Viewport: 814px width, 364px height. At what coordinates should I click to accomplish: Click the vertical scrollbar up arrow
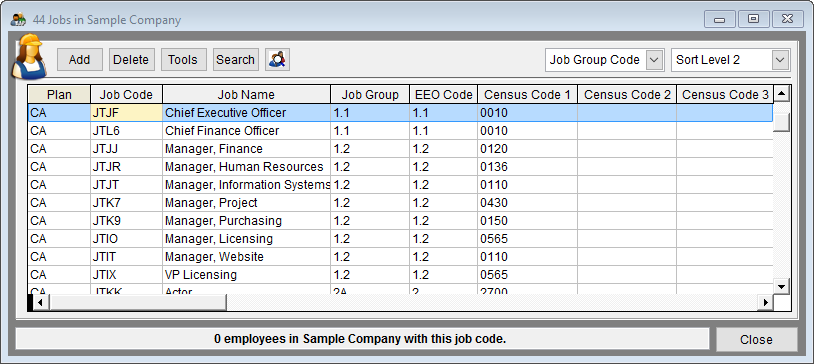pos(781,94)
